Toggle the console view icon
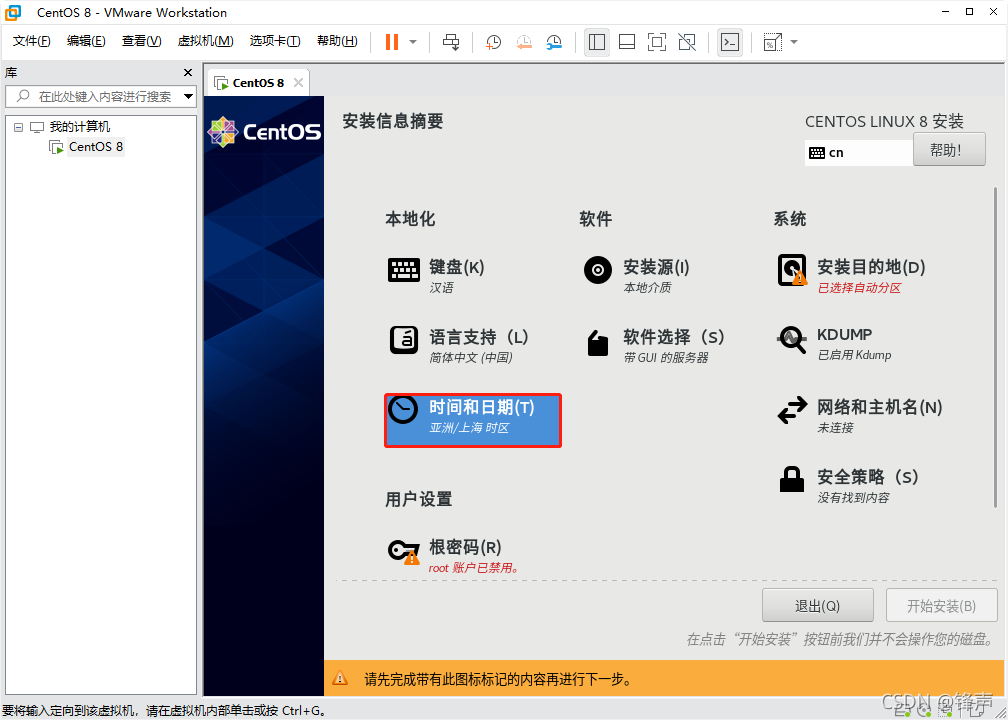Image resolution: width=1008 pixels, height=720 pixels. click(x=729, y=42)
